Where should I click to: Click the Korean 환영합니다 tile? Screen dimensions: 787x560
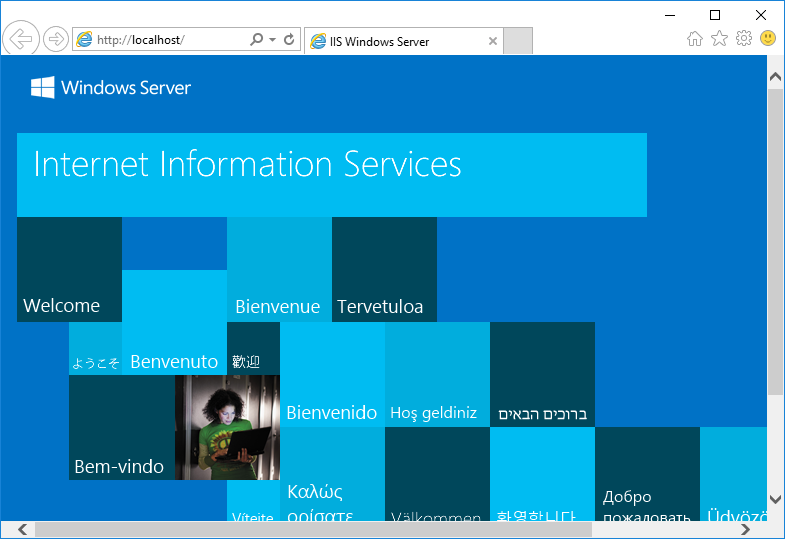543,474
